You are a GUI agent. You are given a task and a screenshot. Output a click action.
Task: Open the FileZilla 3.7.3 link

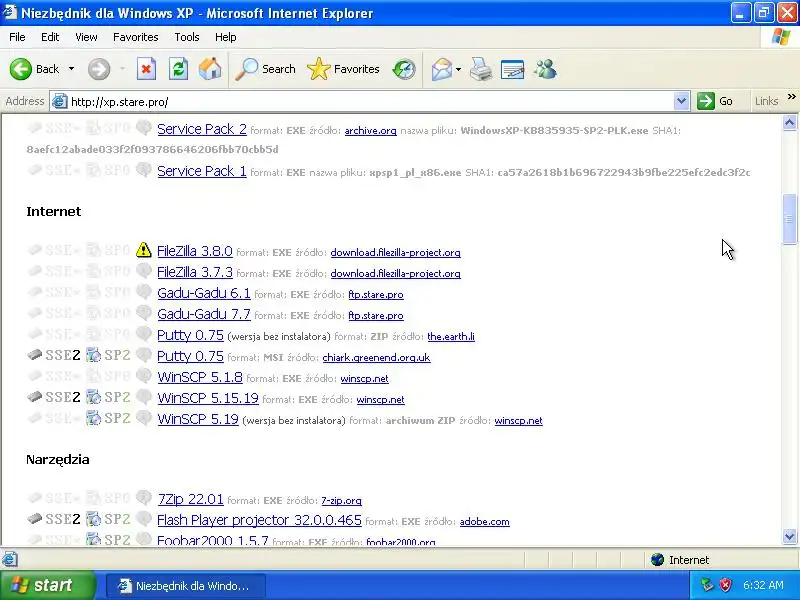point(194,272)
